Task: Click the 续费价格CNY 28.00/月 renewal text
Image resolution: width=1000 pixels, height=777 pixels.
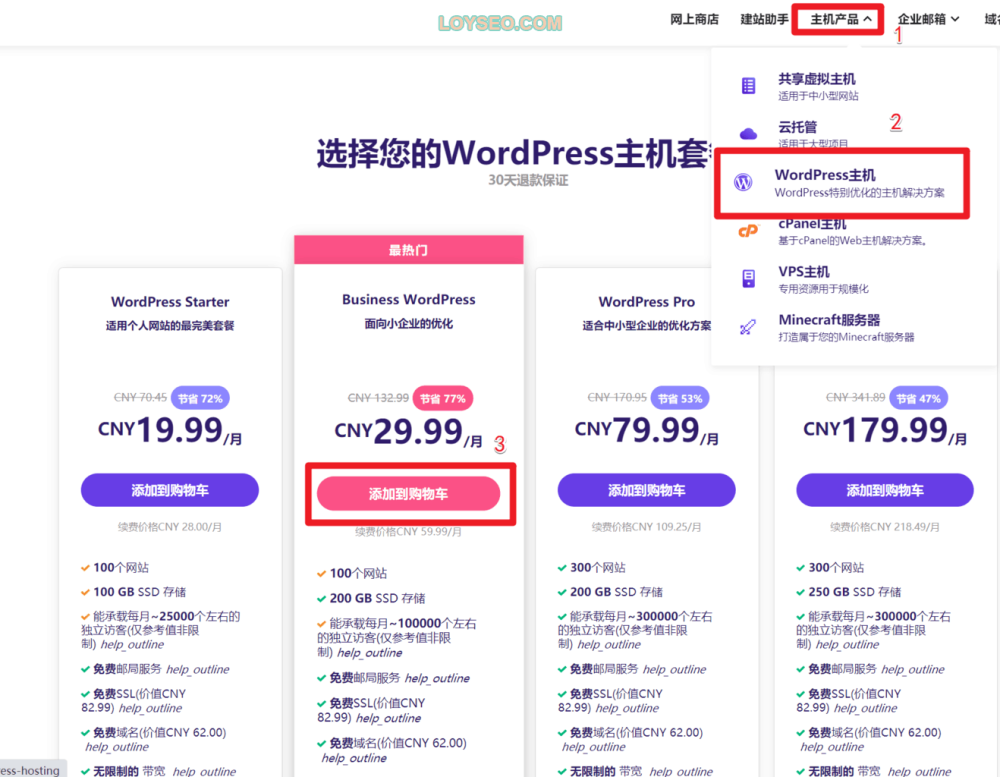Action: coord(170,527)
